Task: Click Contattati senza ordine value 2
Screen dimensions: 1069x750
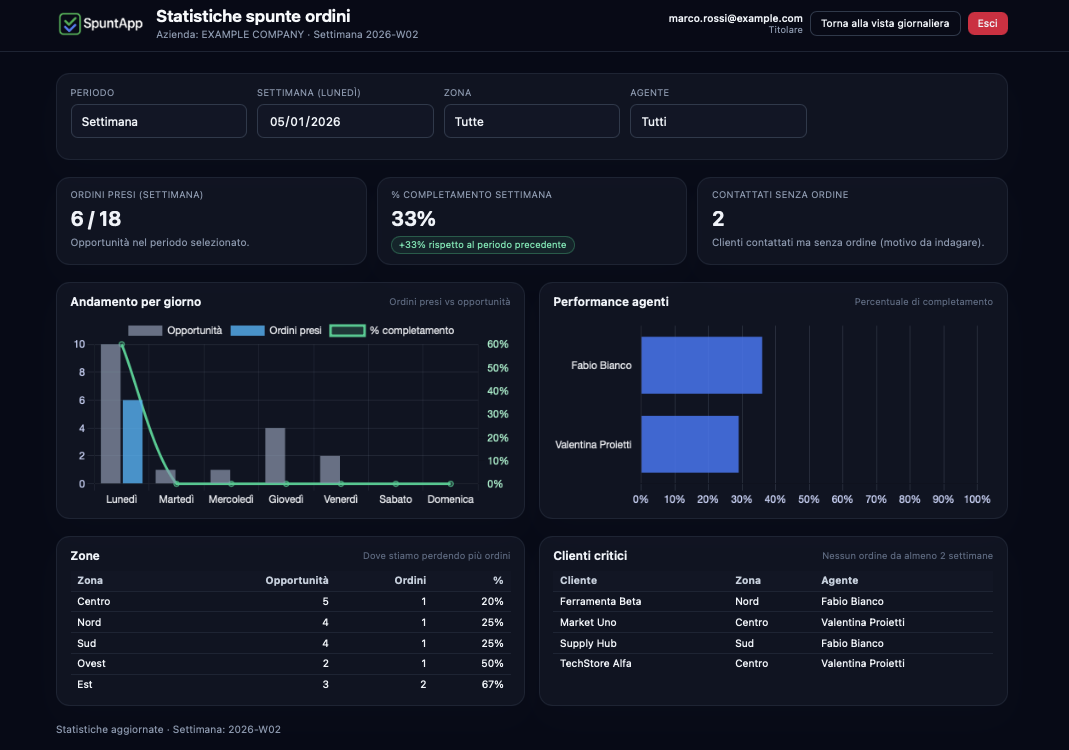Action: click(718, 219)
